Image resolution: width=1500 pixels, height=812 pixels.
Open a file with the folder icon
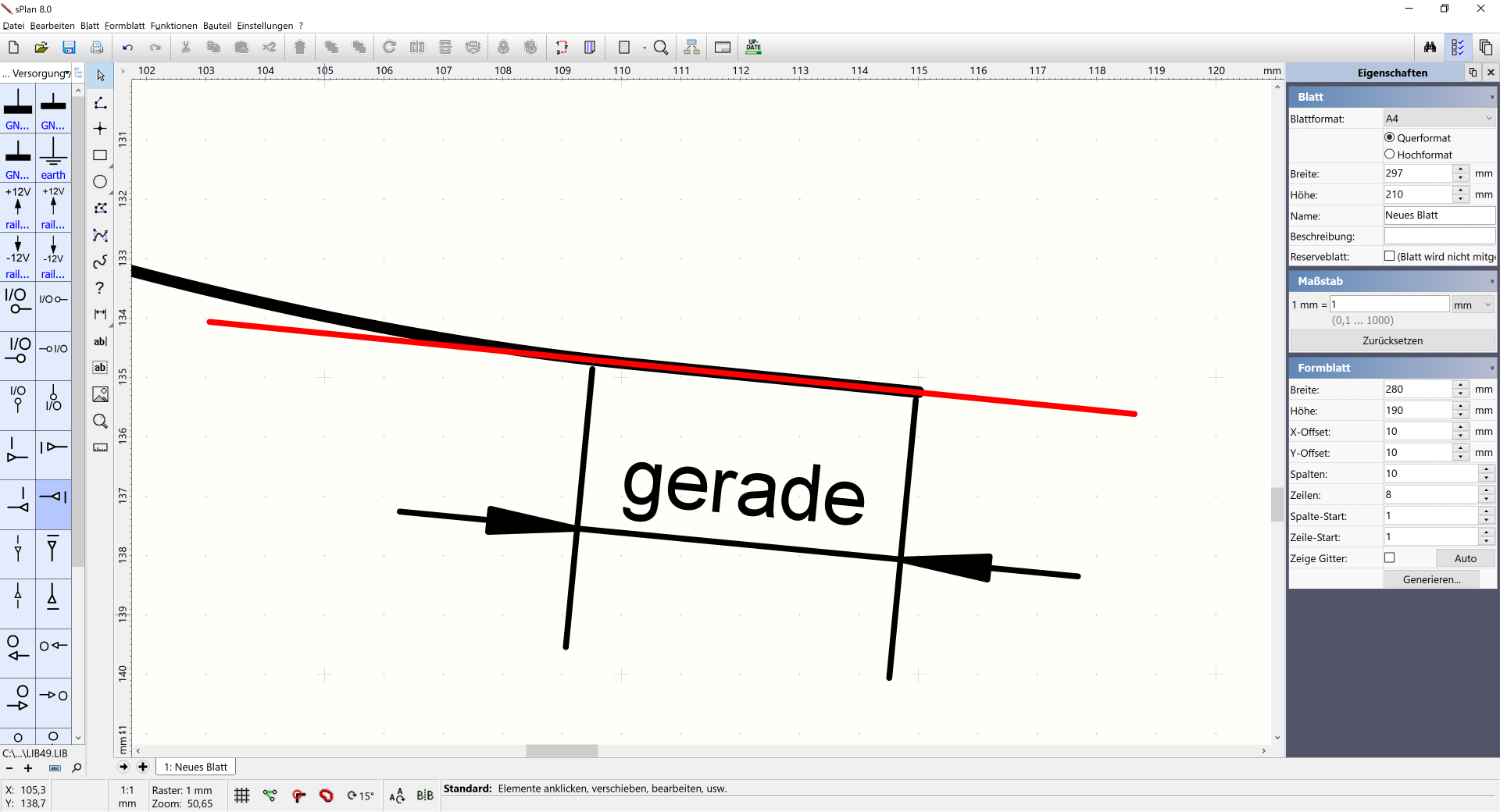click(x=41, y=48)
